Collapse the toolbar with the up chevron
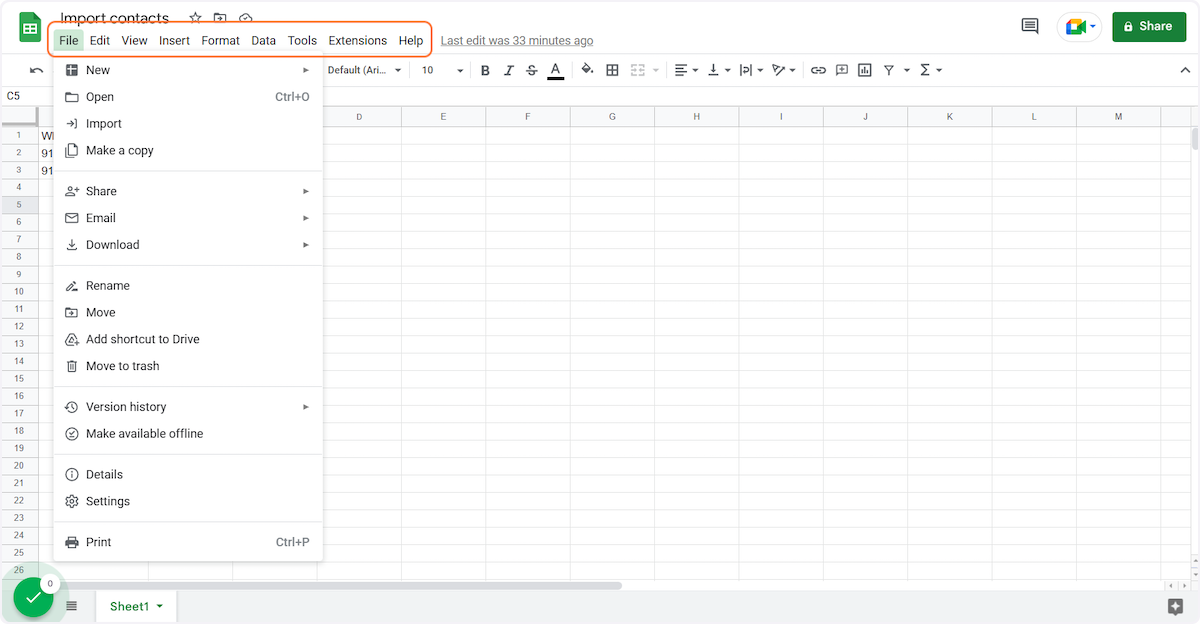 (x=1186, y=70)
